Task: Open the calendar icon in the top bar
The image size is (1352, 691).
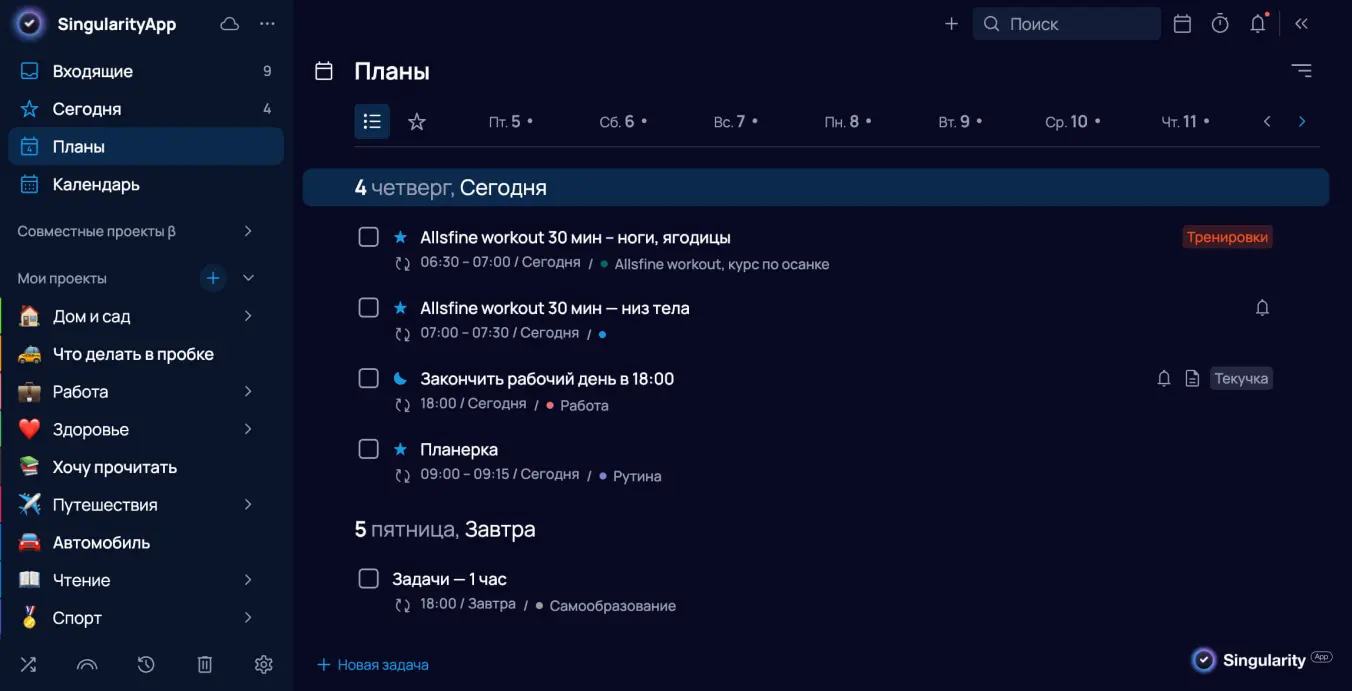Action: 1181,23
